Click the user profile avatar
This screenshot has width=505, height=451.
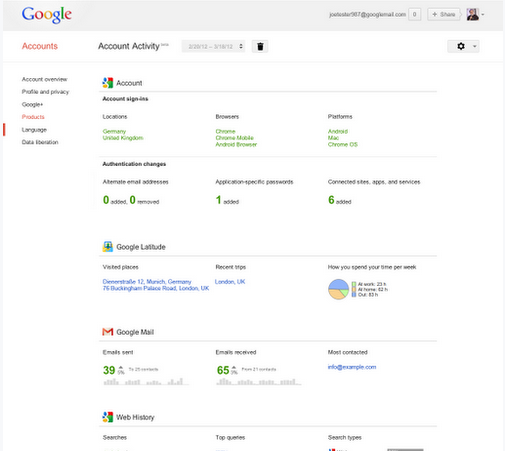(x=472, y=14)
